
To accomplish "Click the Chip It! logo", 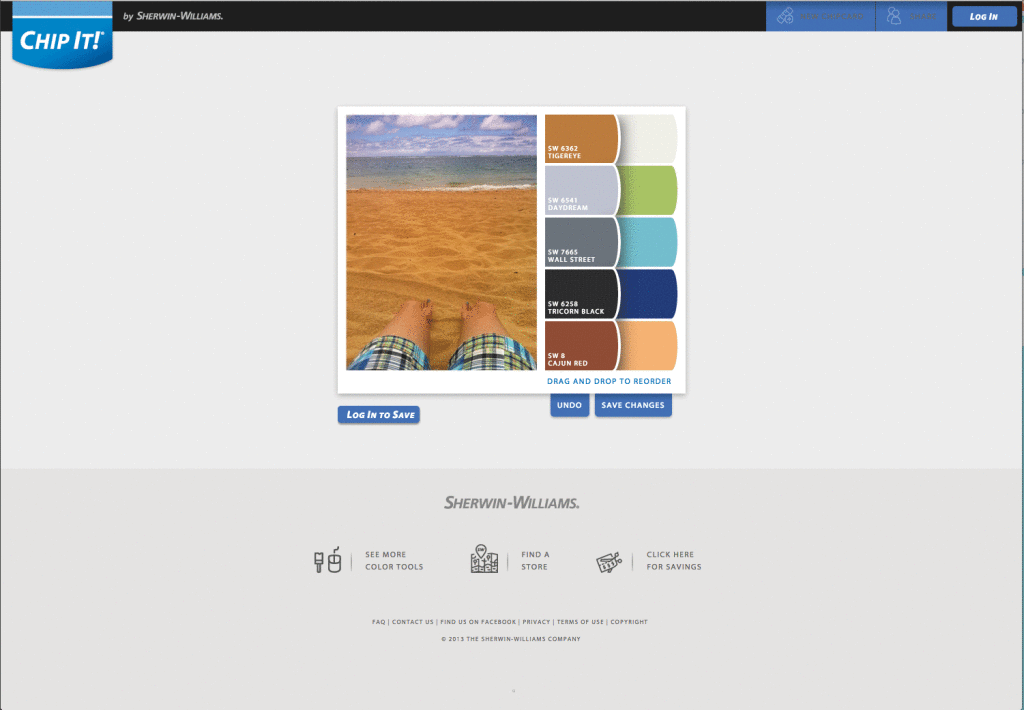I will [x=62, y=35].
